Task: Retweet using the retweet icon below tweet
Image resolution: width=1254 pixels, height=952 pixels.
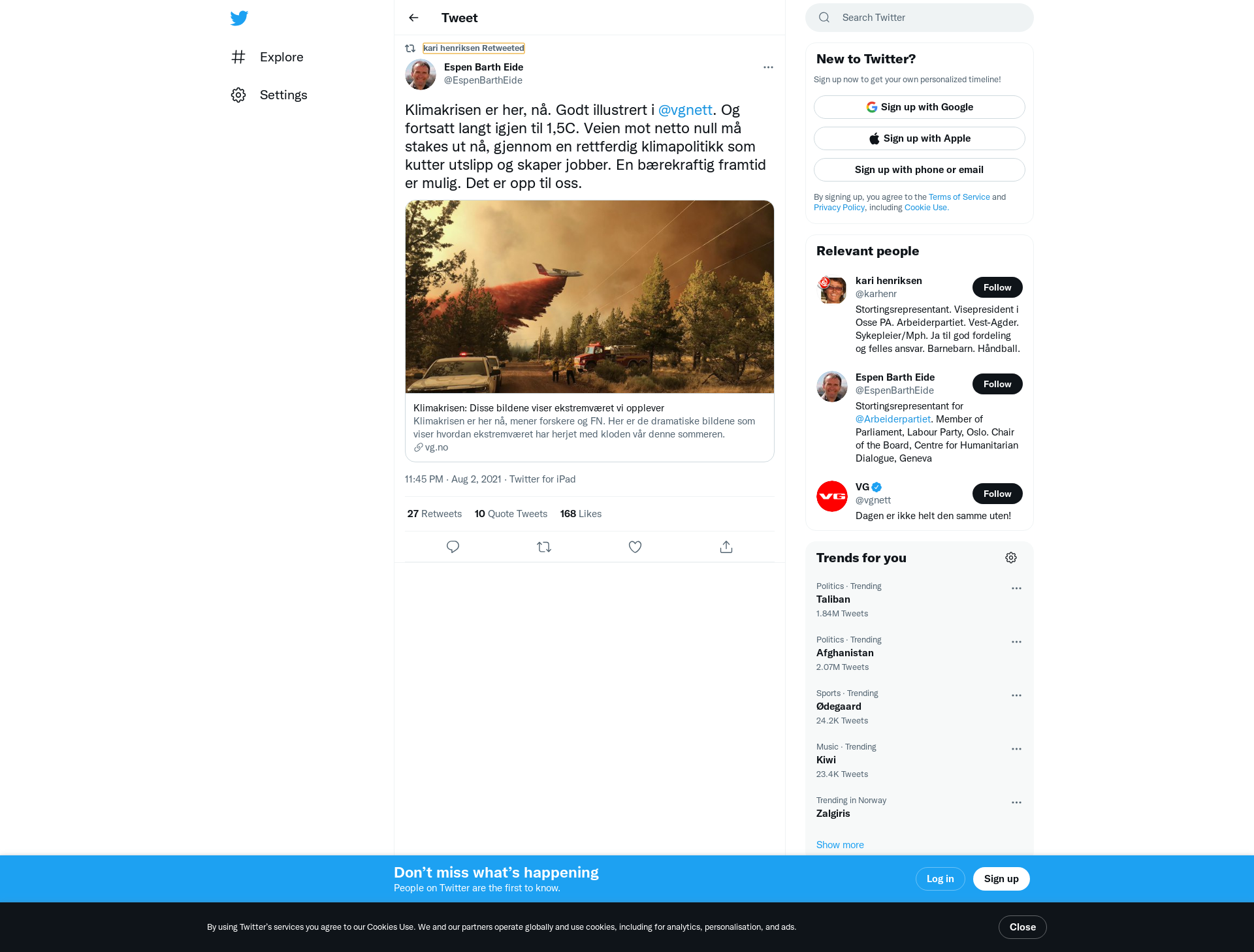Action: 544,547
